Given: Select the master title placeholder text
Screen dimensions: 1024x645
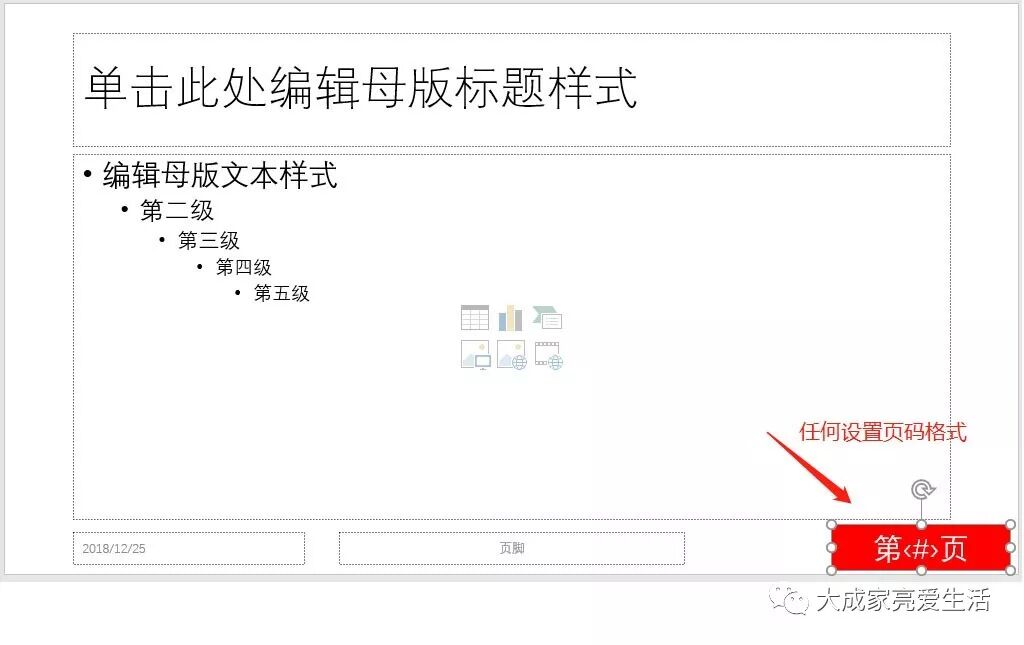Looking at the screenshot, I should pyautogui.click(x=360, y=87).
